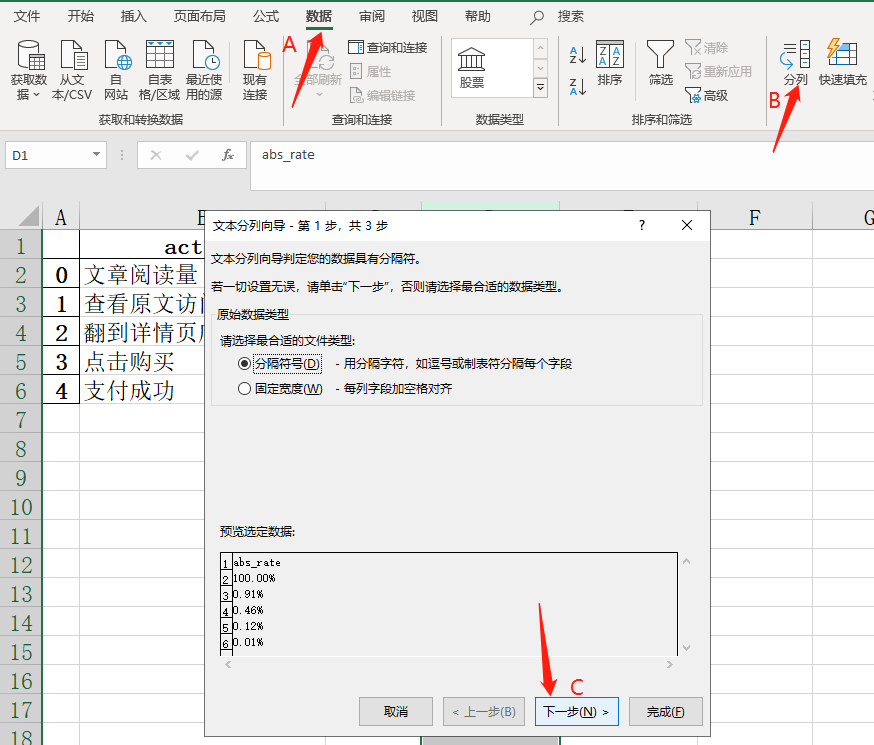Viewport: 874px width, 745px height.
Task: Switch to the Review (审阅) tab
Action: pyautogui.click(x=372, y=16)
